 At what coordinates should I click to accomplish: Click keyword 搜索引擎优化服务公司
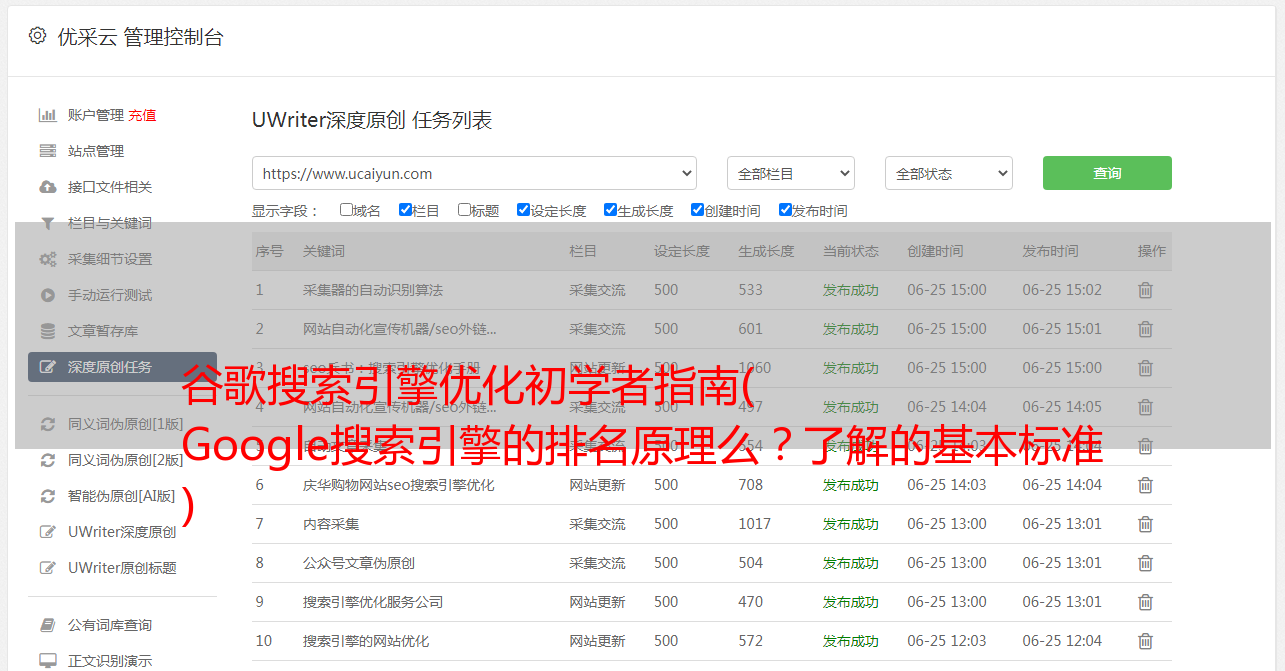[373, 602]
